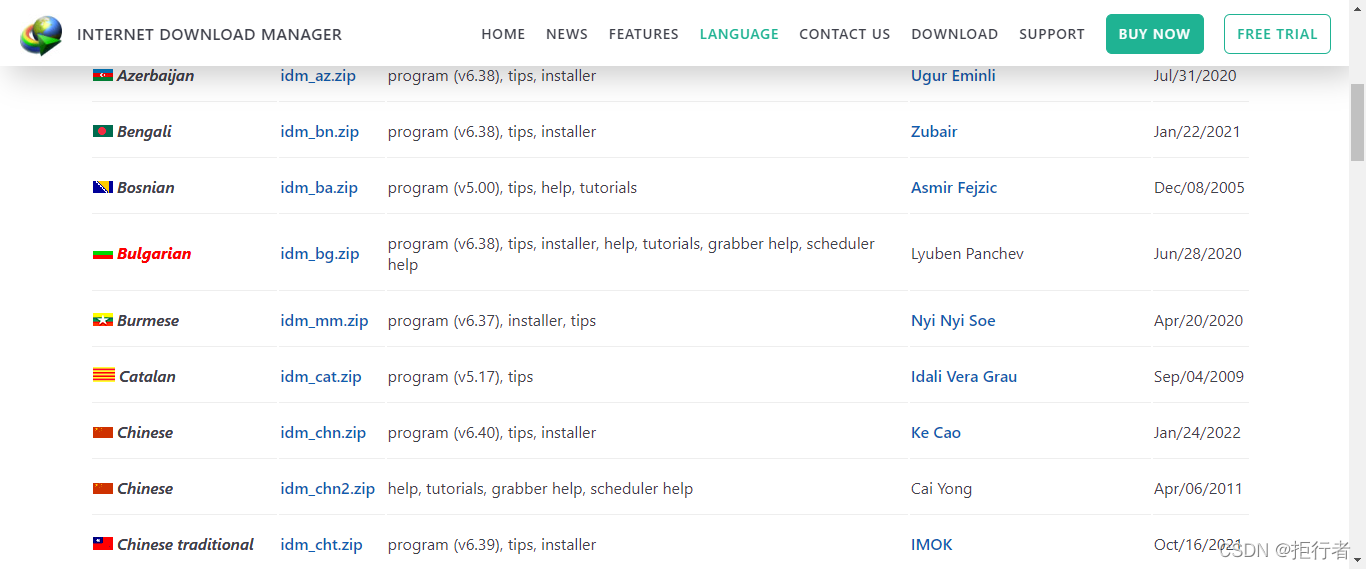Click the Azerbaijan language name
The width and height of the screenshot is (1366, 569).
pos(156,76)
